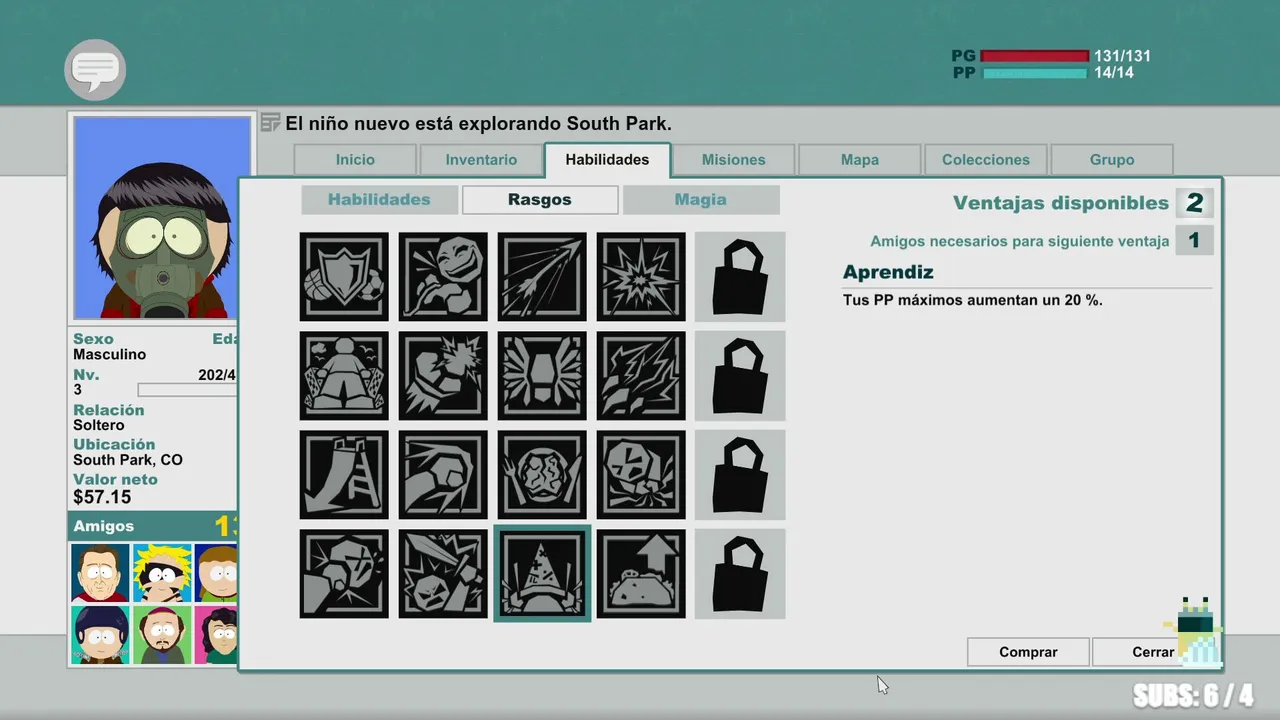Select the winged coffin perk icon

[x=542, y=376]
